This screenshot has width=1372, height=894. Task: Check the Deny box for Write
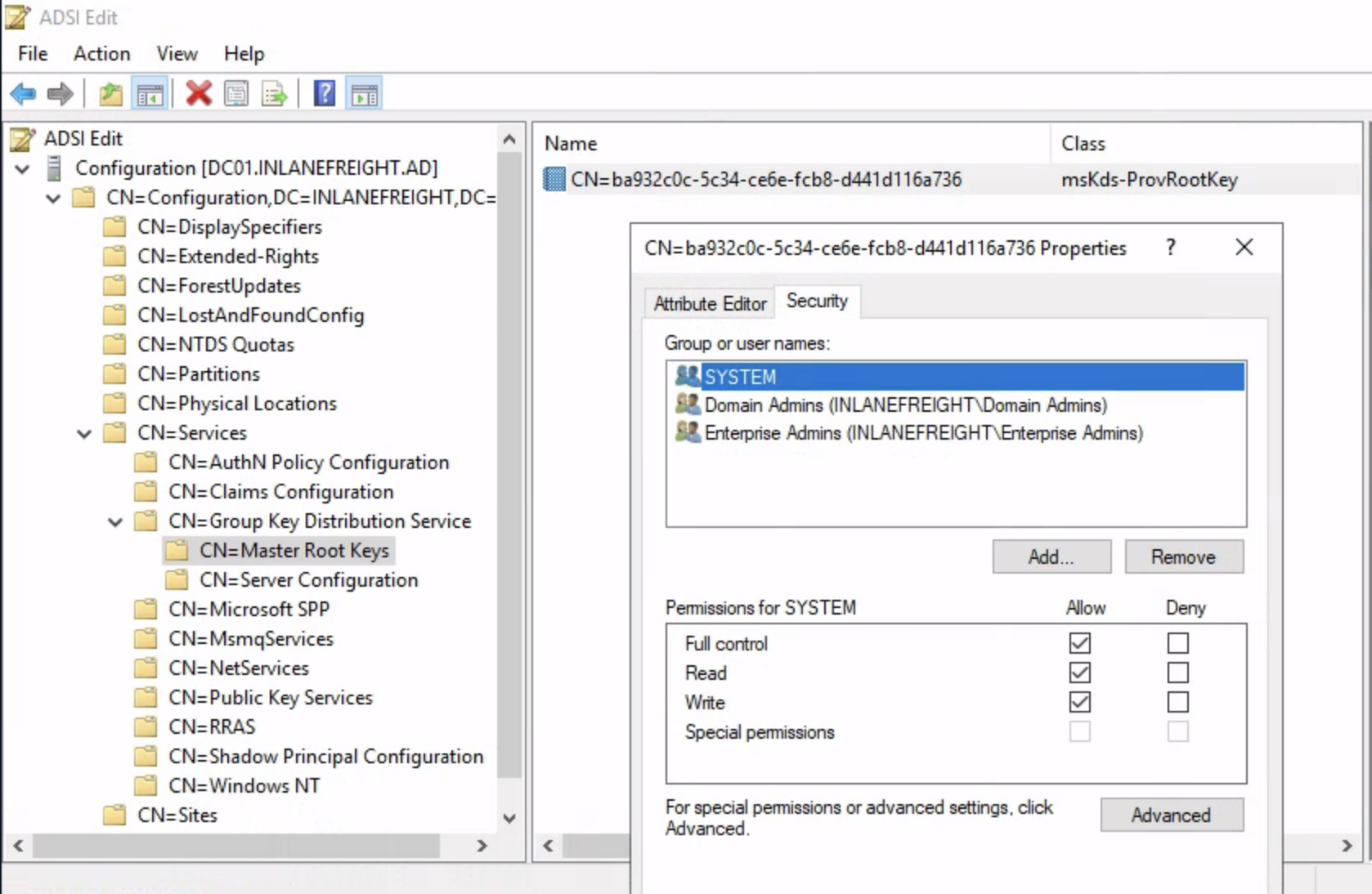tap(1177, 702)
